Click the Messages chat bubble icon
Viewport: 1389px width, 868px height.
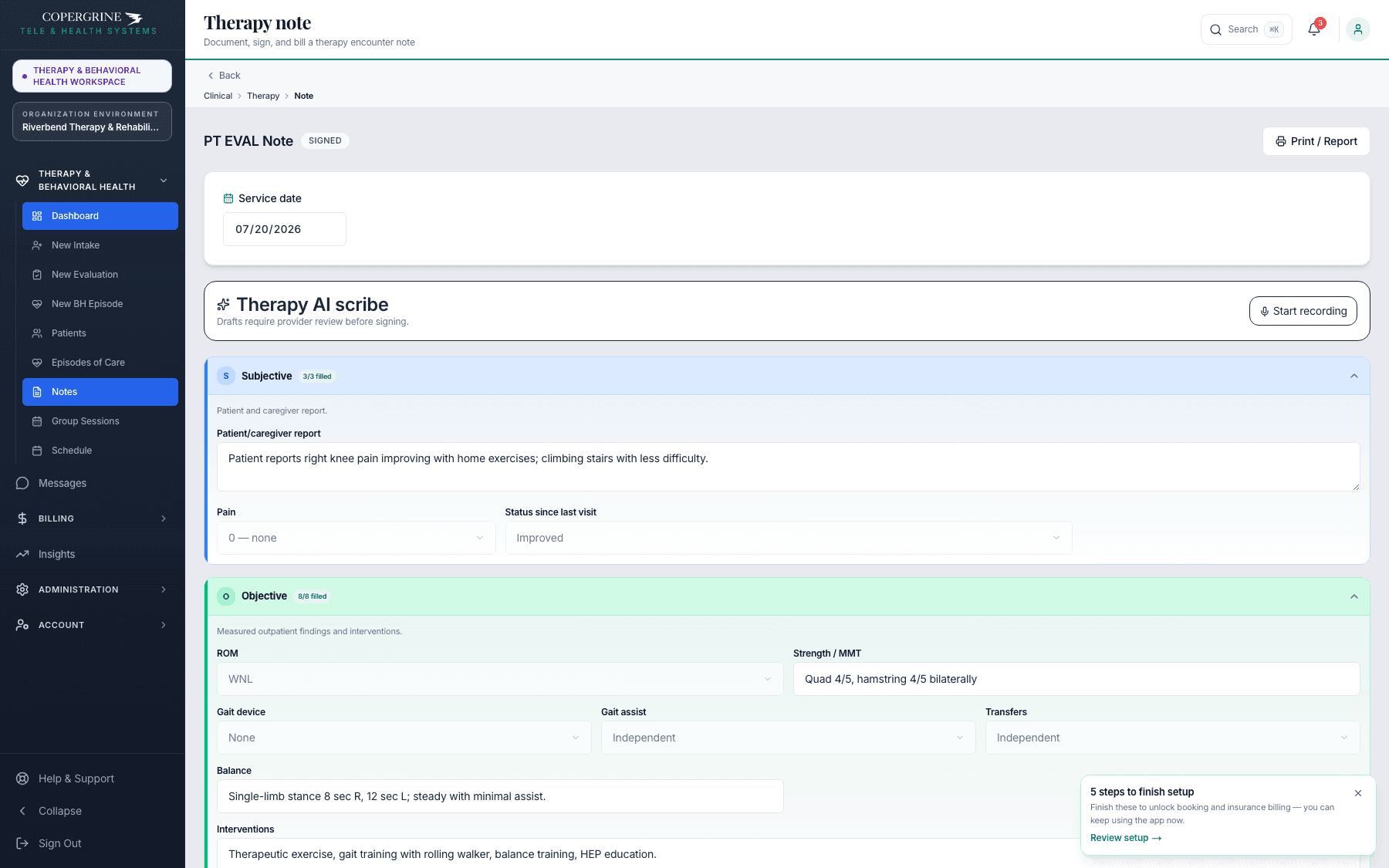click(22, 483)
